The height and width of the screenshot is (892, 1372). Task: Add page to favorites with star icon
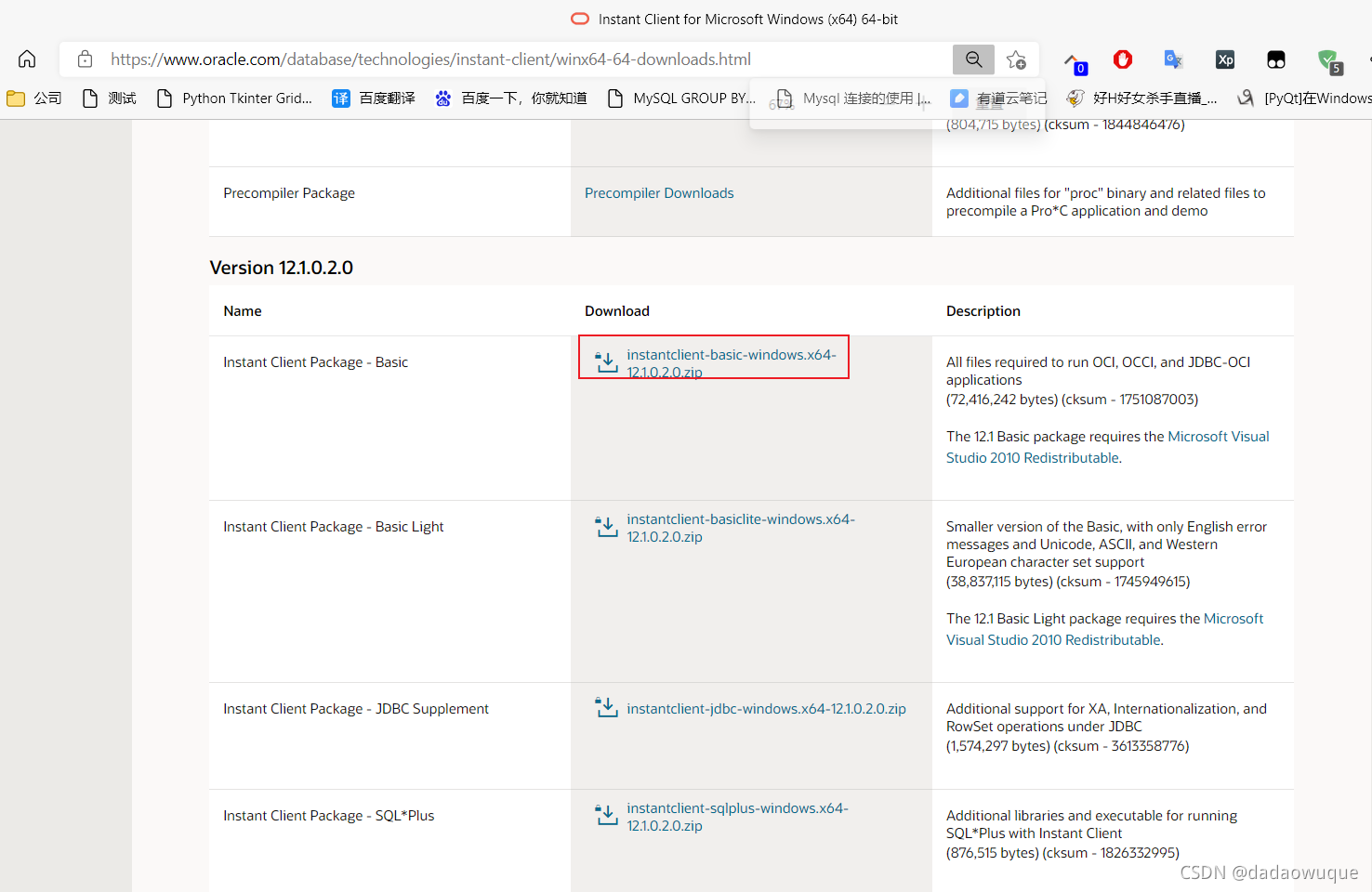point(1016,59)
